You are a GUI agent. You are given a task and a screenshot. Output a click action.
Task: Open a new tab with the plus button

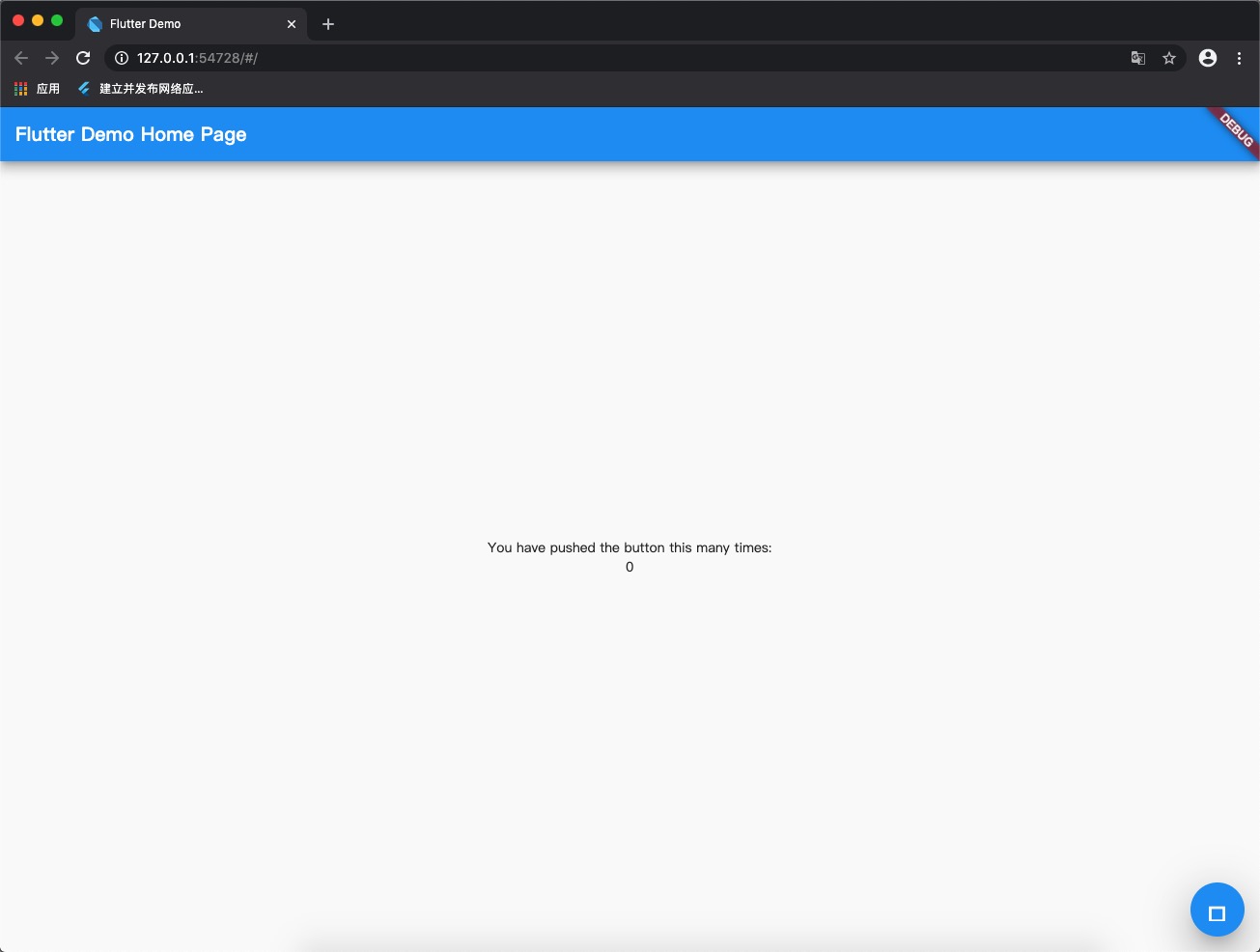[x=328, y=24]
